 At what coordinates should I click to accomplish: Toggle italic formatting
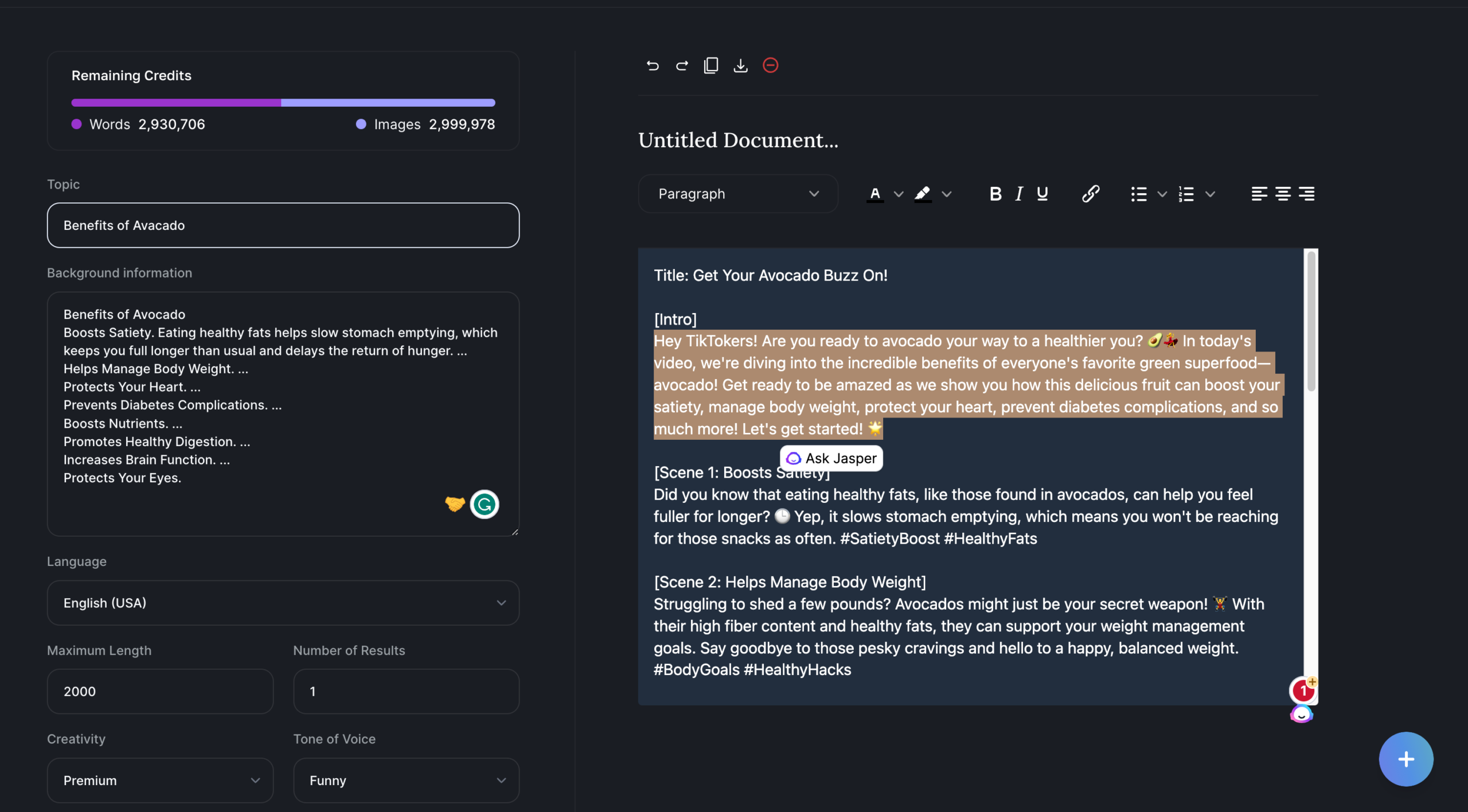pos(1019,194)
